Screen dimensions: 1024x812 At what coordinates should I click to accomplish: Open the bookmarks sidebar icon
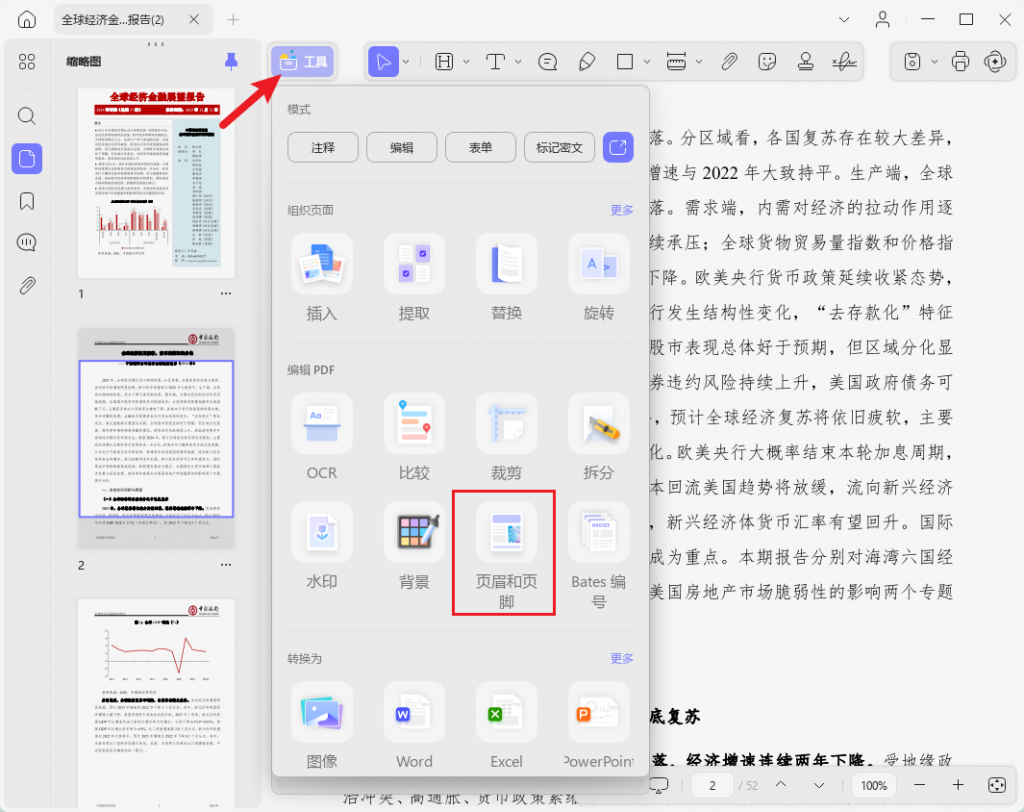tap(27, 201)
